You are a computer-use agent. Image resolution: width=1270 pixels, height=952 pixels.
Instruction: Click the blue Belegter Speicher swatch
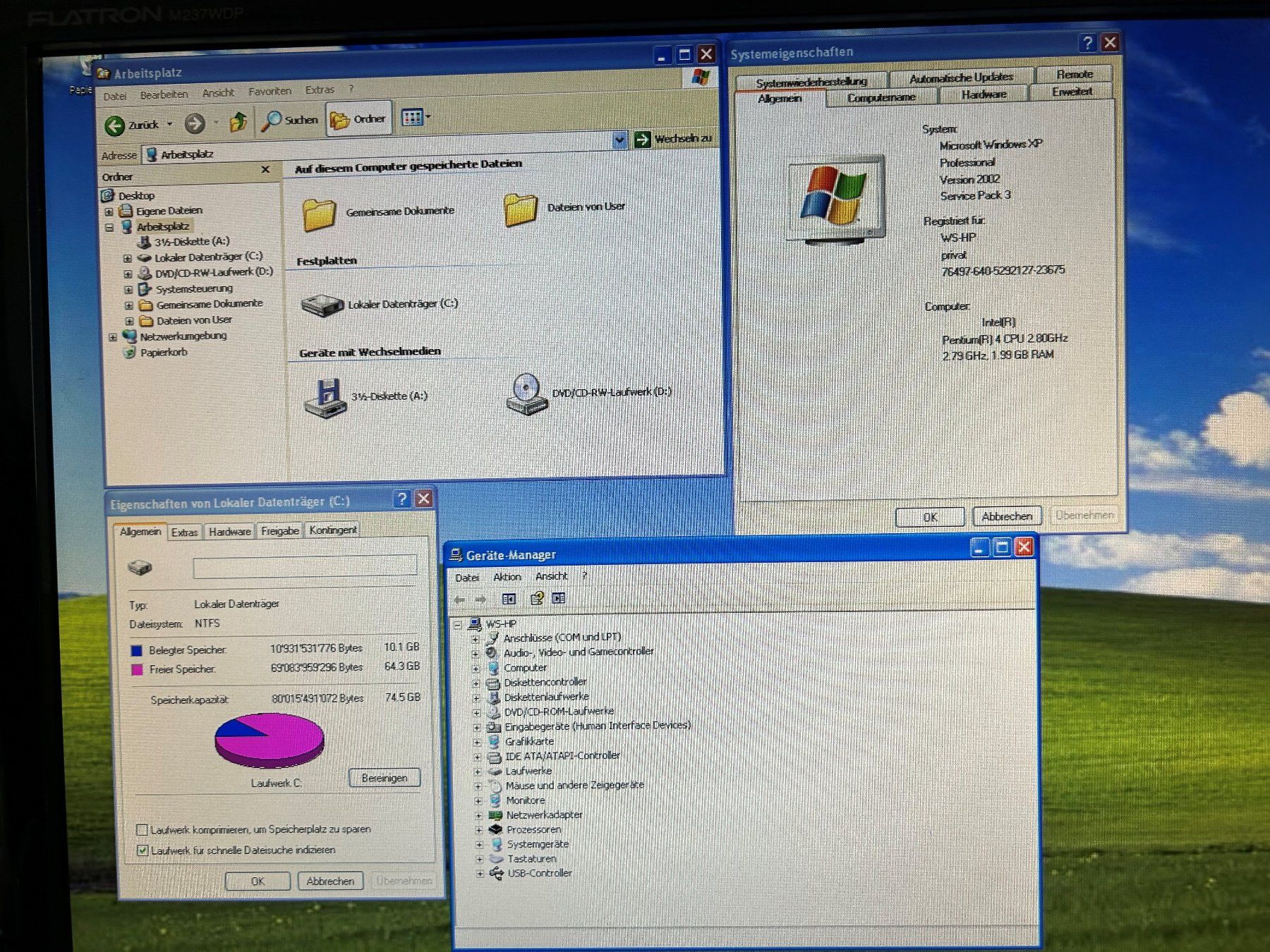pos(137,651)
